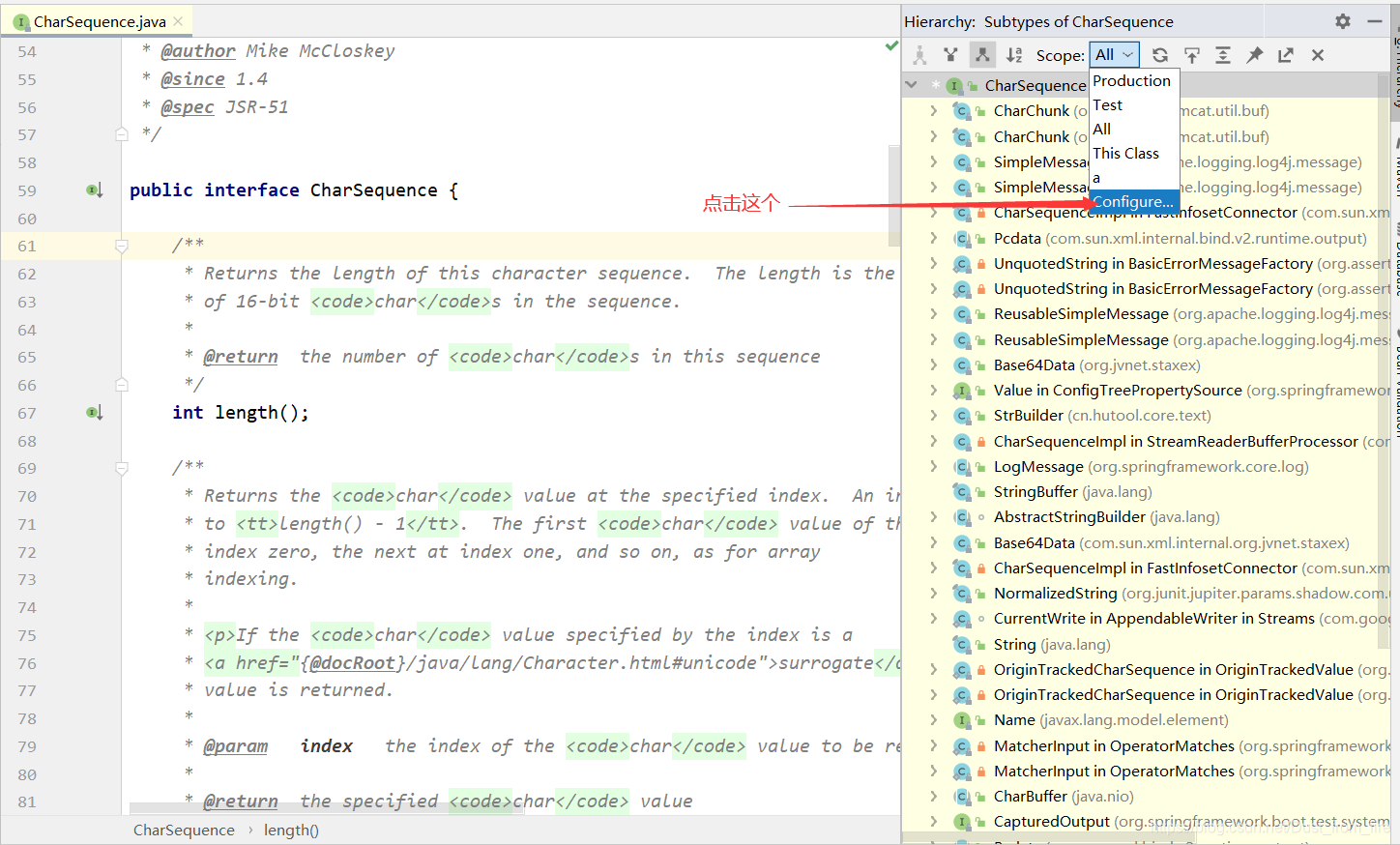This screenshot has width=1400, height=845.
Task: Choose Test scope from dropdown
Action: click(1134, 105)
